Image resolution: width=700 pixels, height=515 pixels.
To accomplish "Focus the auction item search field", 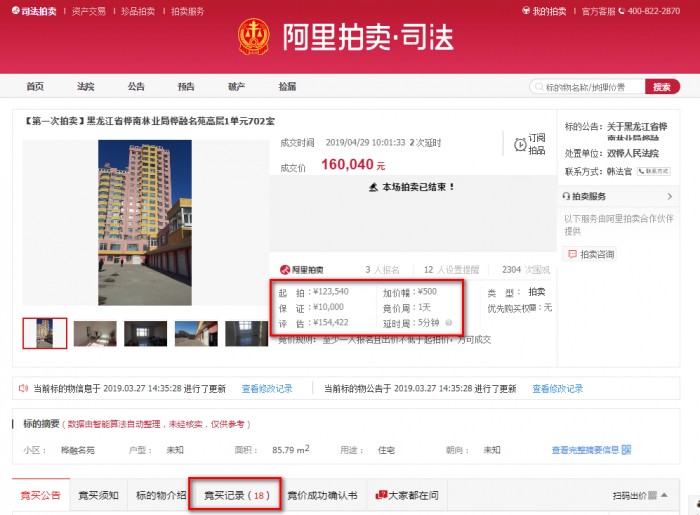I will click(587, 87).
